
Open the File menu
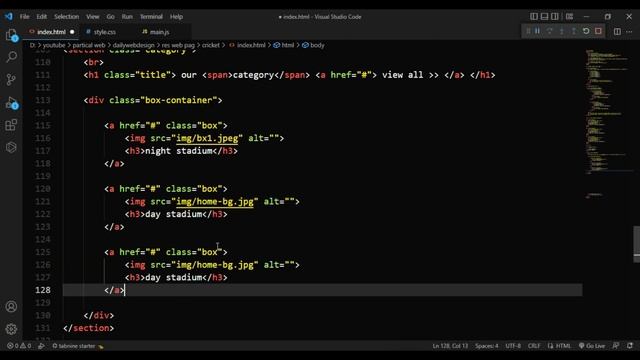tap(24, 17)
